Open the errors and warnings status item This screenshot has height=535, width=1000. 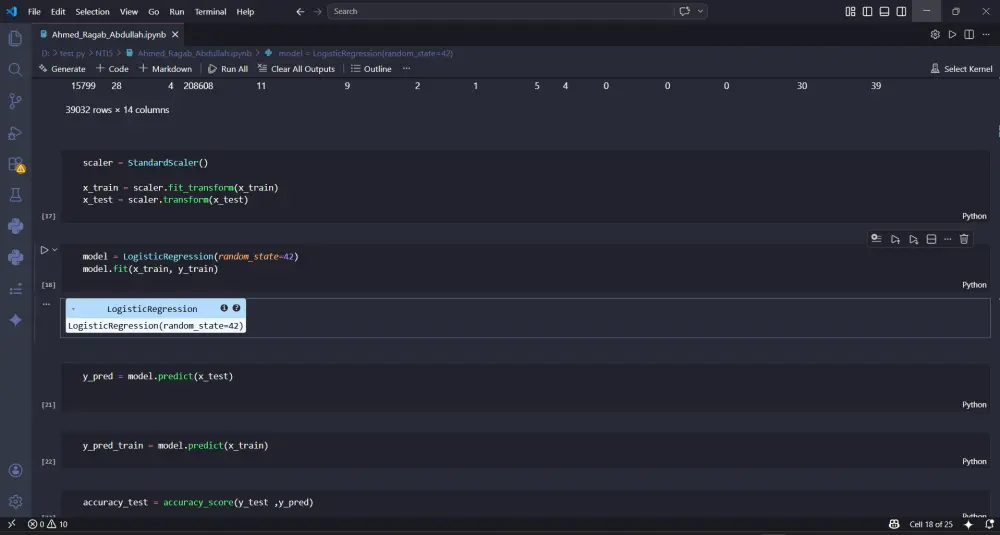[x=47, y=524]
